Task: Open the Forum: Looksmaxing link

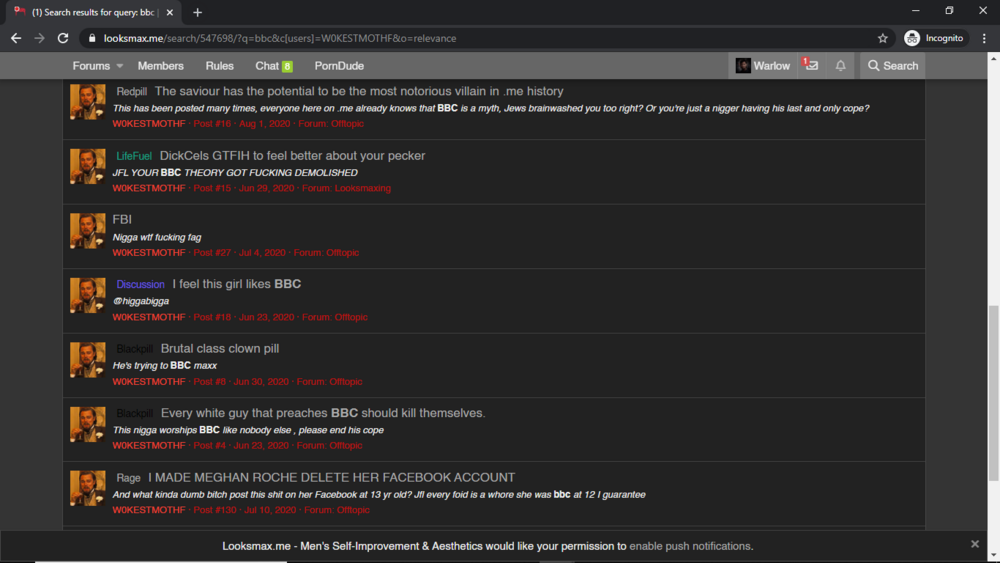Action: pyautogui.click(x=346, y=188)
